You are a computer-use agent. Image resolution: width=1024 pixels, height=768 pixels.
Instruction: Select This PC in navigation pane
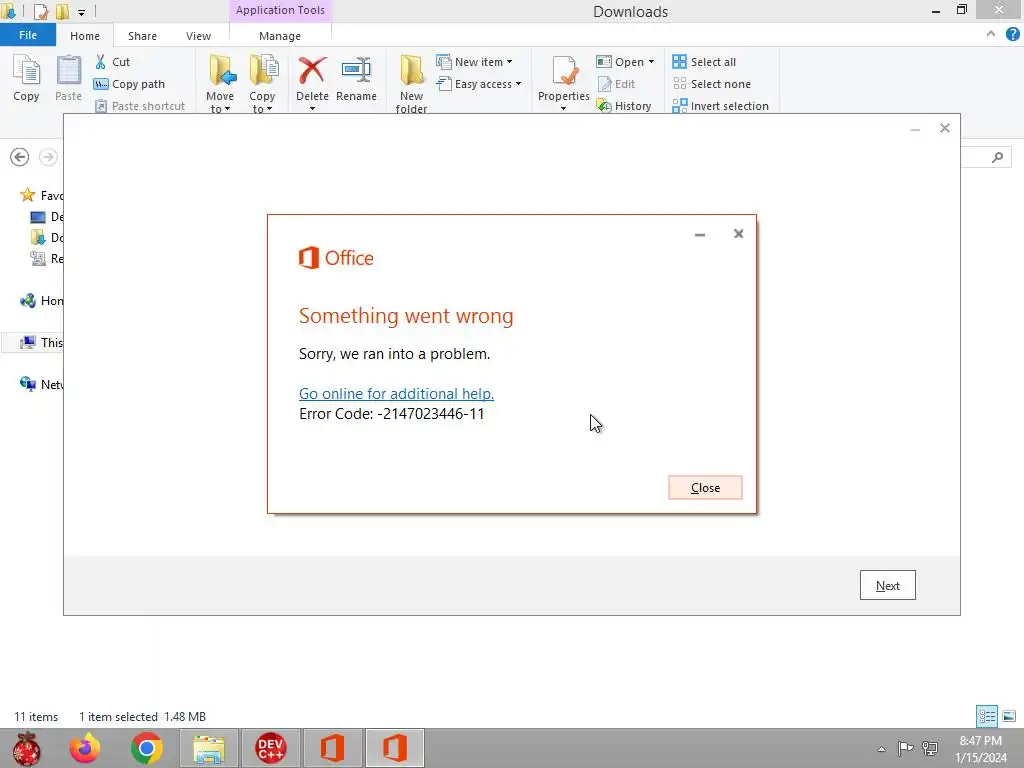click(41, 342)
